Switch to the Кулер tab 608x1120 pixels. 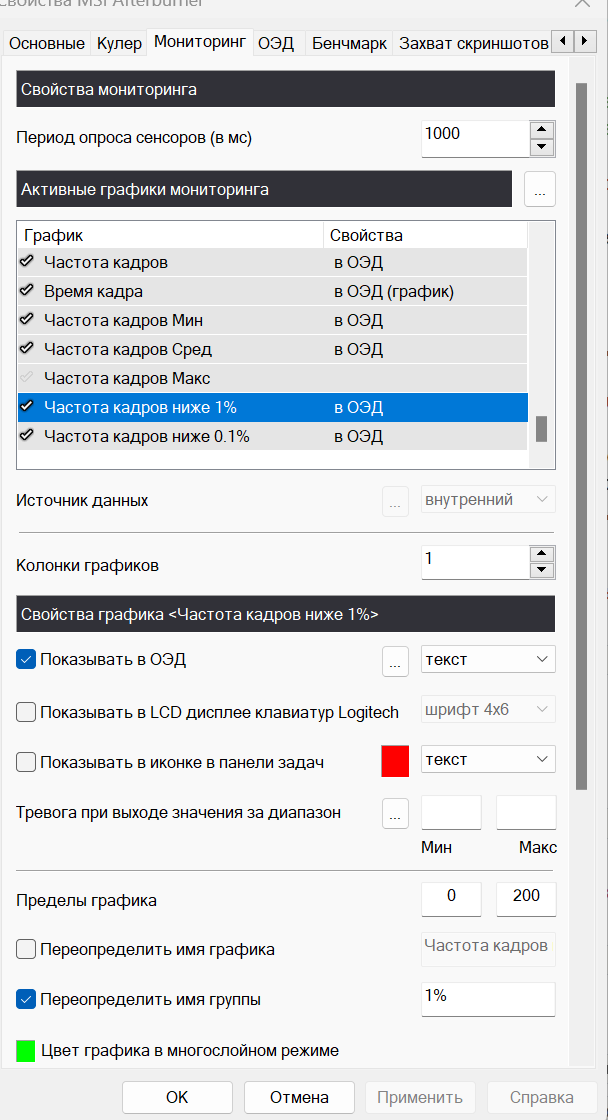119,43
